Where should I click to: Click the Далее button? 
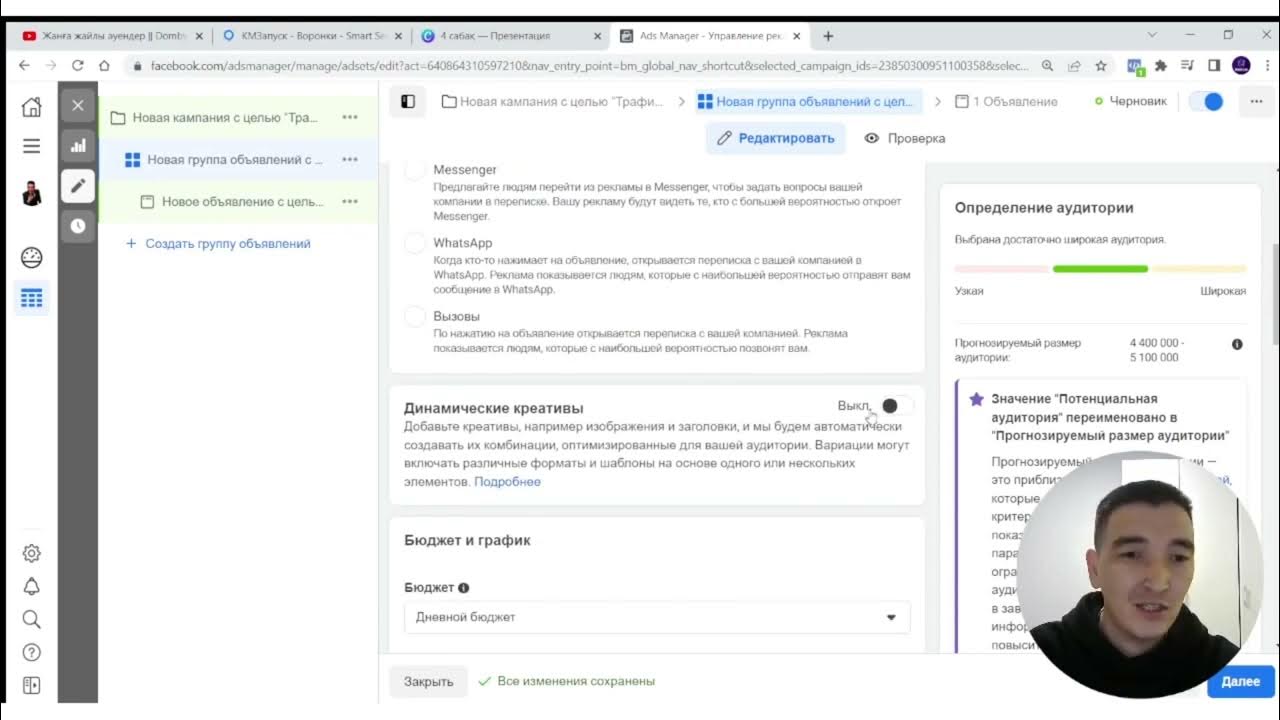click(x=1240, y=681)
